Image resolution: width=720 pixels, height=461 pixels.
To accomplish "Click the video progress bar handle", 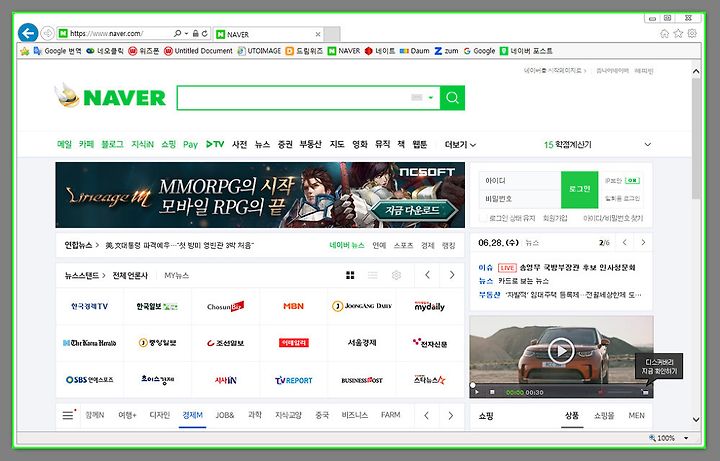I will pyautogui.click(x=473, y=385).
